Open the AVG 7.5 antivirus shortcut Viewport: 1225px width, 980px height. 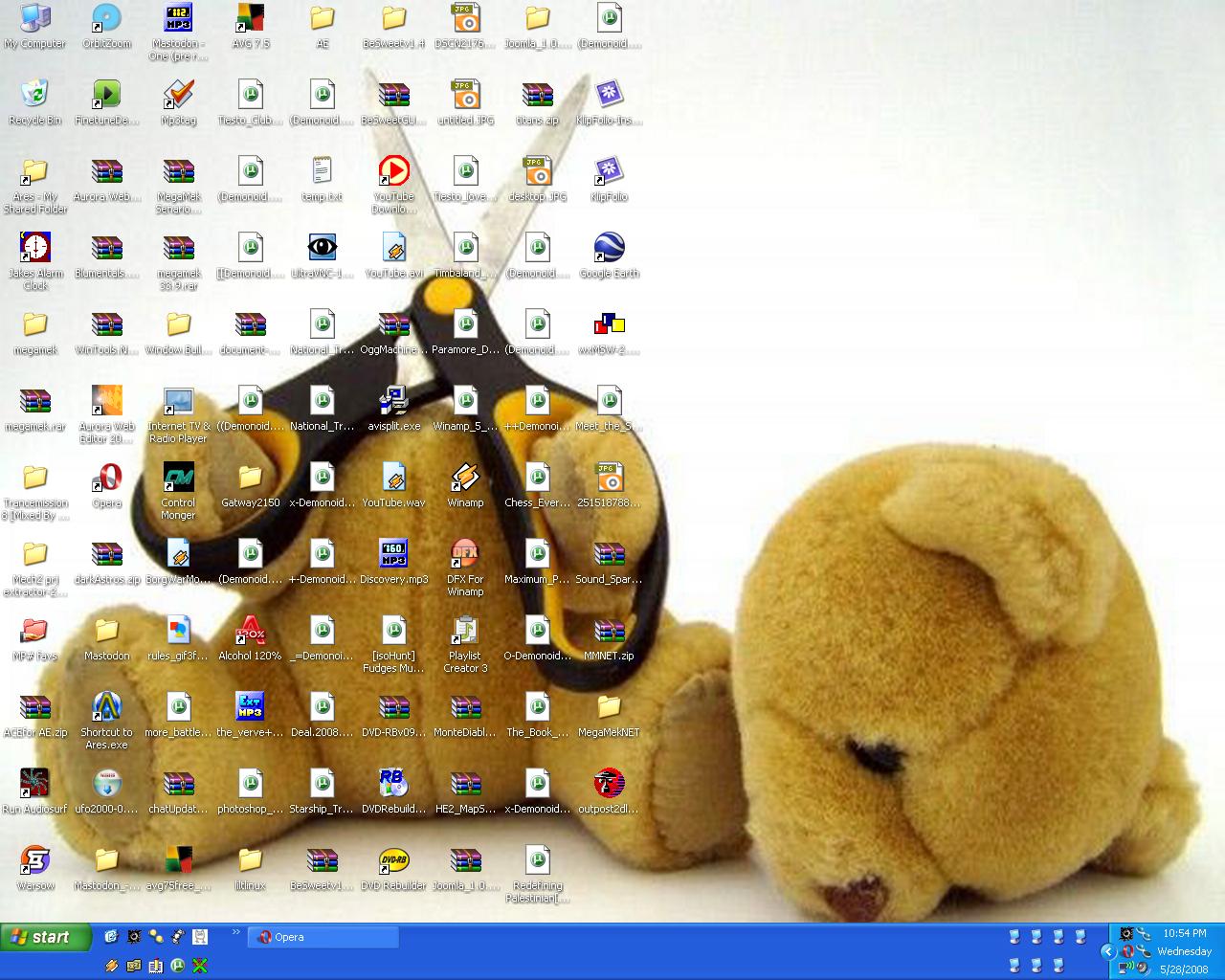coord(250,19)
